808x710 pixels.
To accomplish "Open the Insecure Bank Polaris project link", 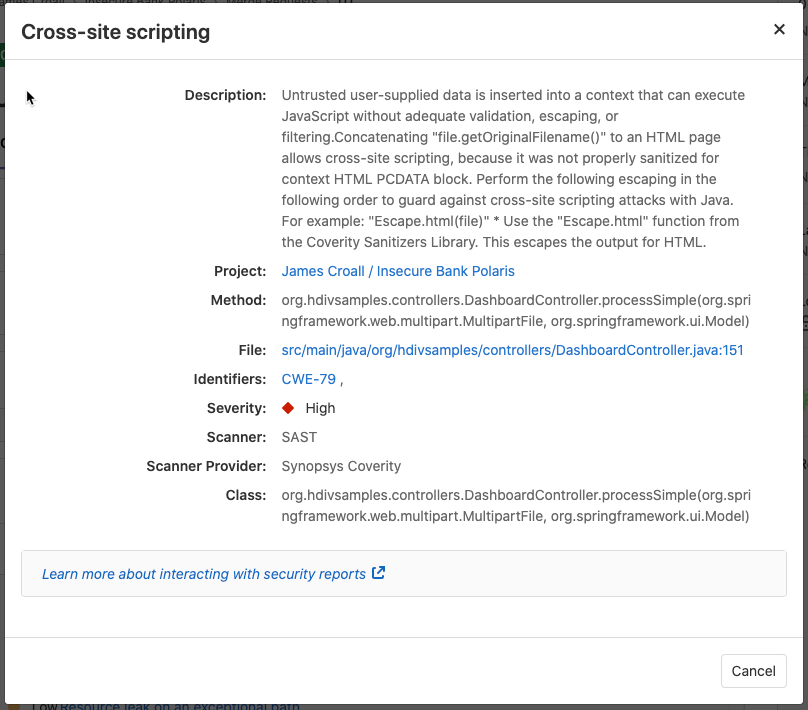I will 398,271.
